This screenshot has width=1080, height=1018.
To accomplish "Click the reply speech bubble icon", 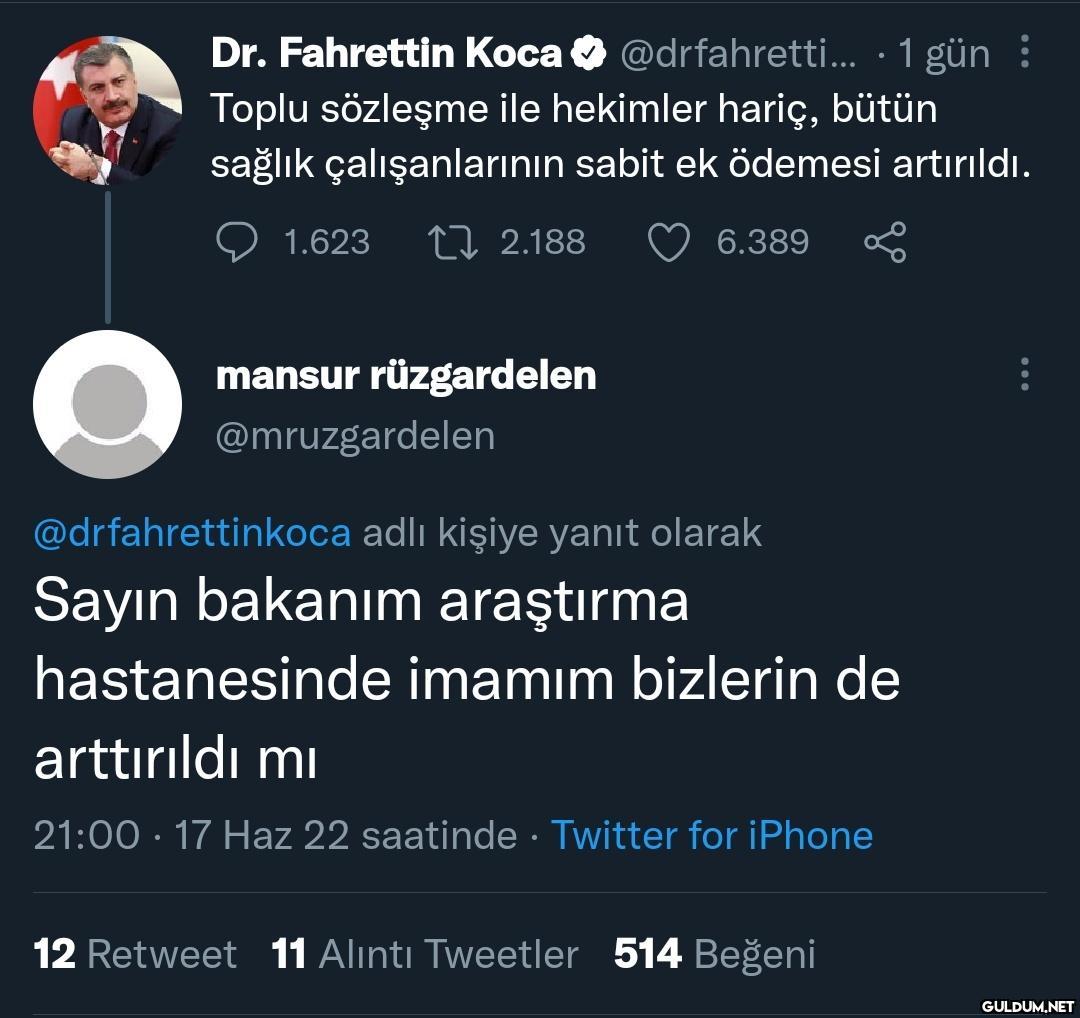I will coord(237,242).
